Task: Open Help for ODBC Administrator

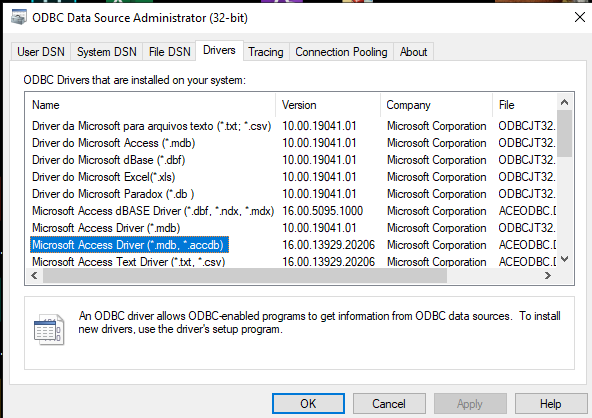Action: 551,404
